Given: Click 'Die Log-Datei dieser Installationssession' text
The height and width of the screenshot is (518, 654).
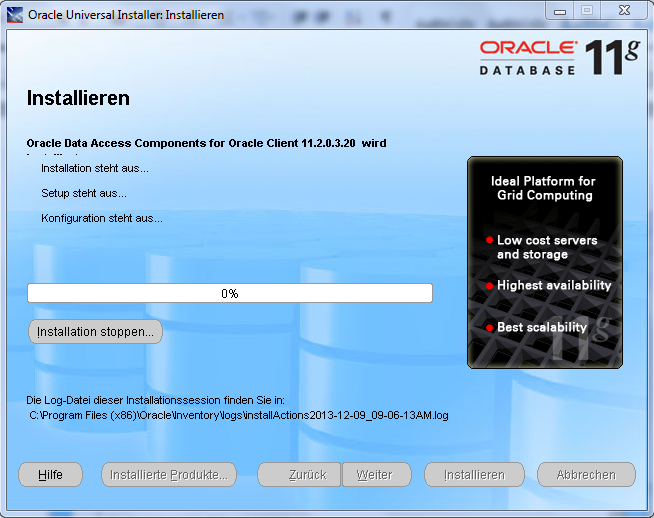Looking at the screenshot, I should click(x=156, y=400).
